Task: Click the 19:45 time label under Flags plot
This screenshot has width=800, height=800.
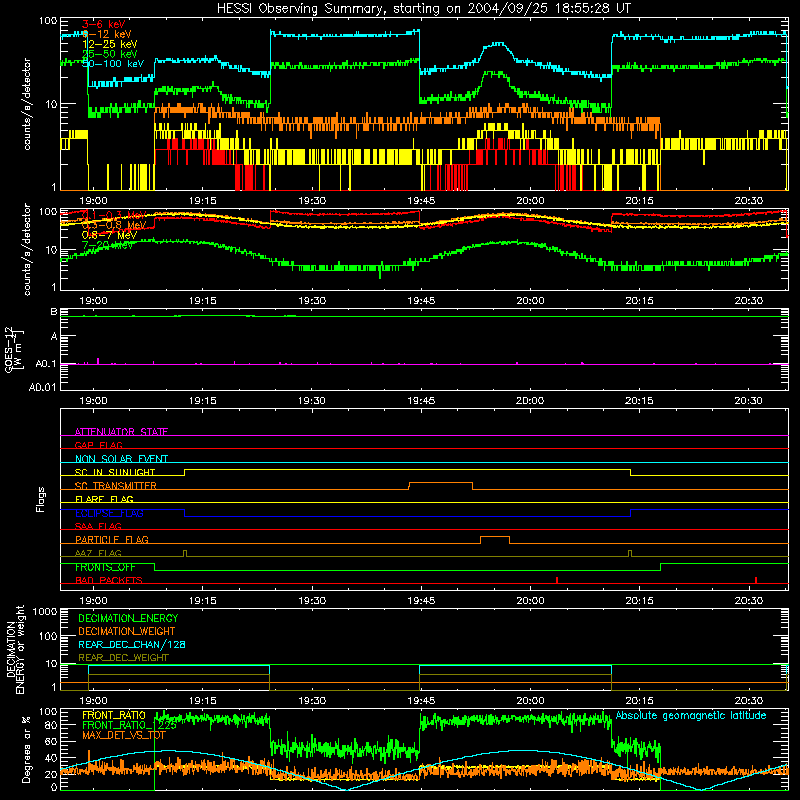Action: point(421,601)
